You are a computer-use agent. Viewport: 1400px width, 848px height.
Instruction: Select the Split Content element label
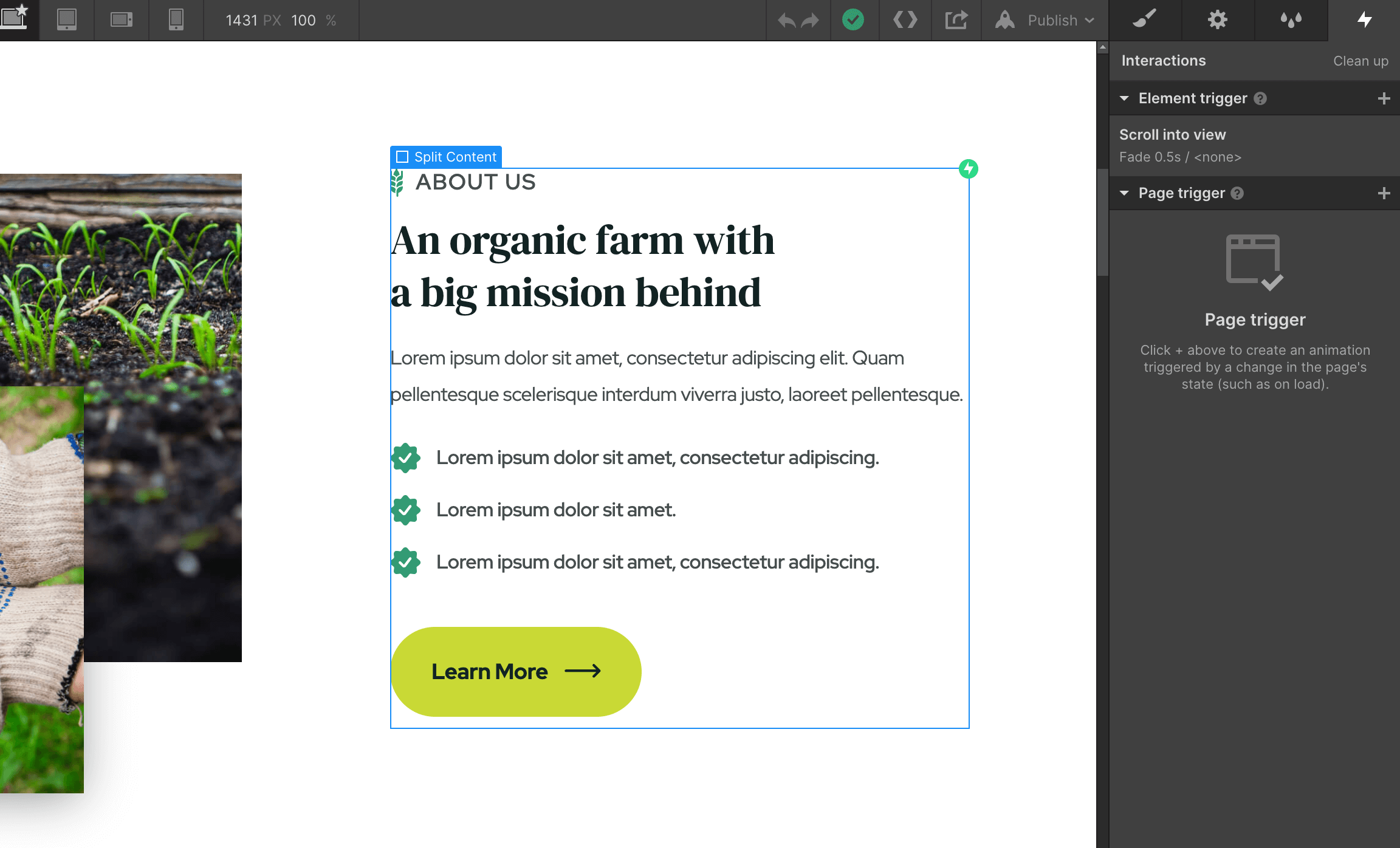(446, 157)
